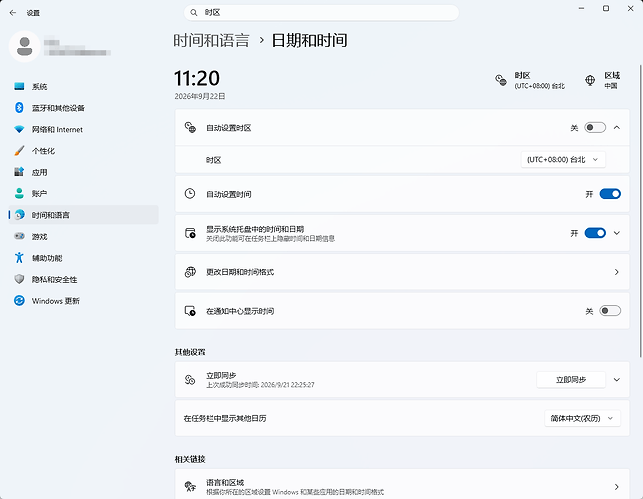The width and height of the screenshot is (643, 499).
Task: Click the 自动设置时区 row icon
Action: pyautogui.click(x=190, y=128)
